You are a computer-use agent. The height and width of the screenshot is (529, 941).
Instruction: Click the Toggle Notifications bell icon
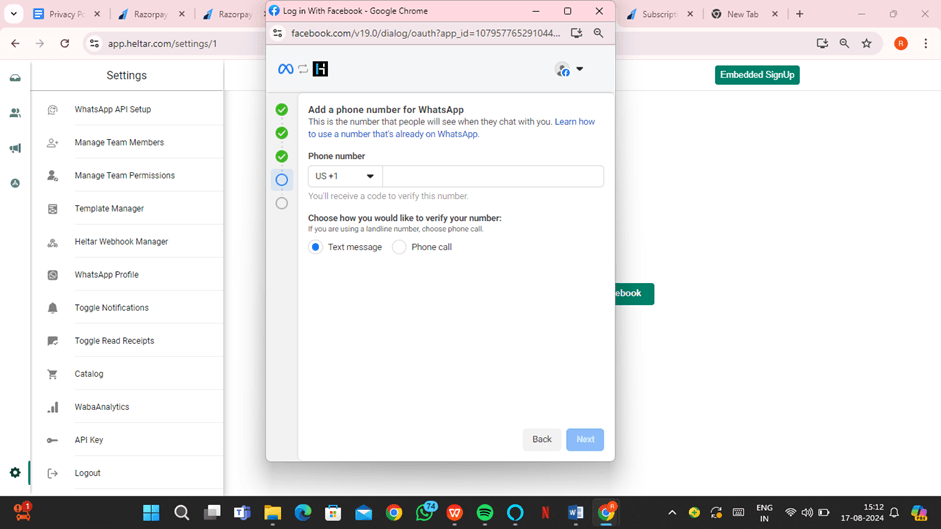[53, 308]
